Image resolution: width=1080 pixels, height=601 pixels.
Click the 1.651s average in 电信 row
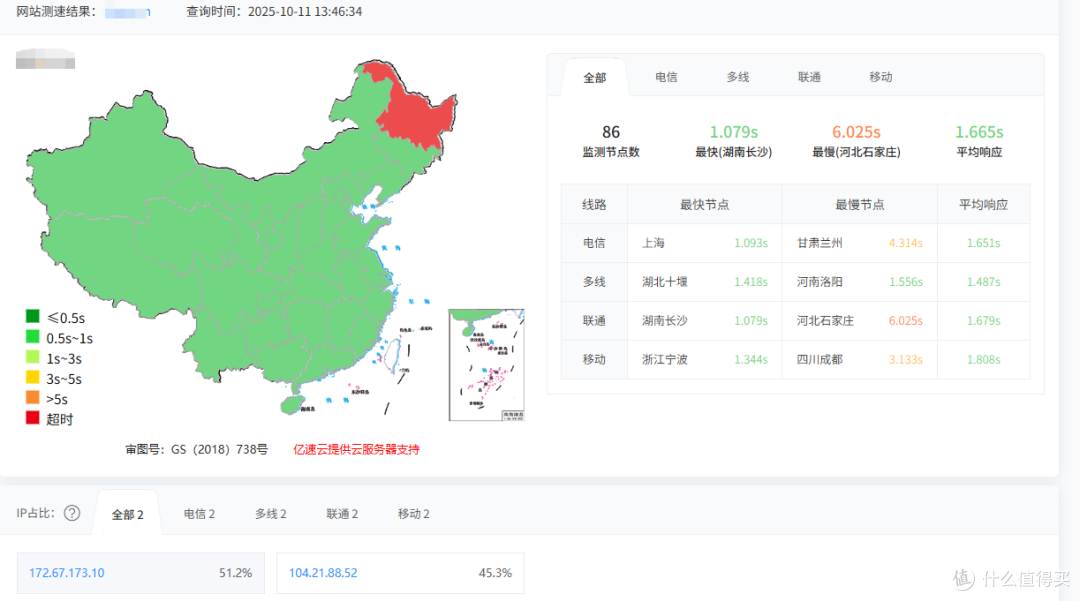click(984, 243)
